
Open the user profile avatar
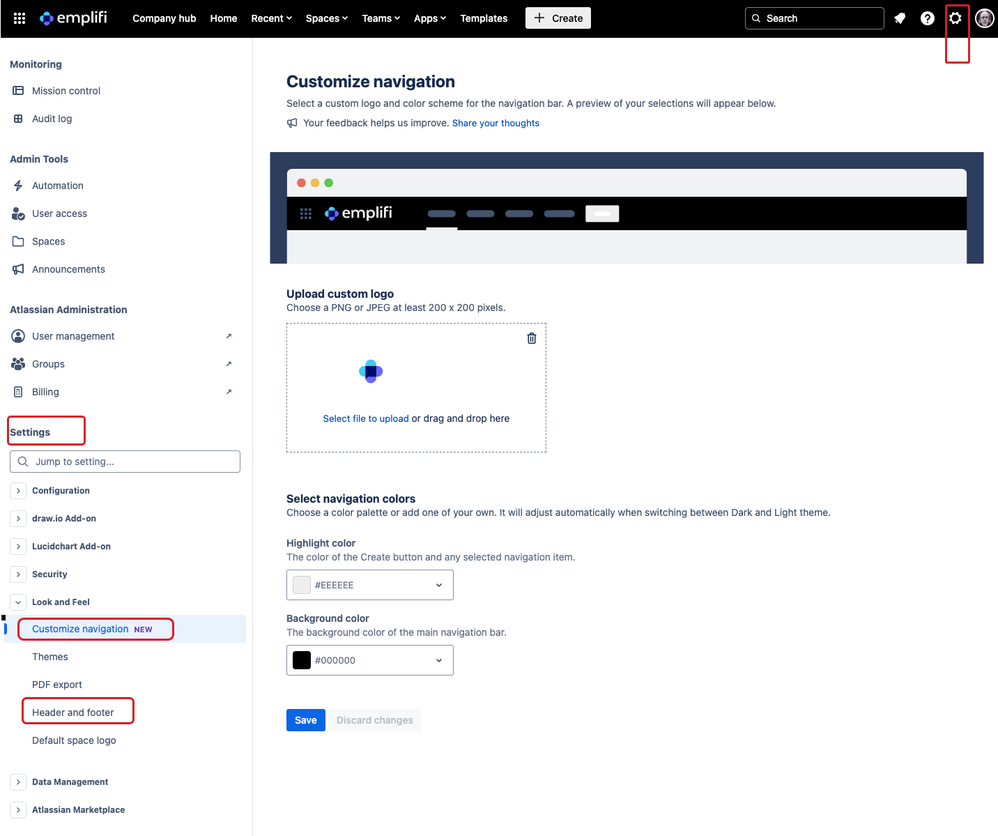click(x=984, y=18)
